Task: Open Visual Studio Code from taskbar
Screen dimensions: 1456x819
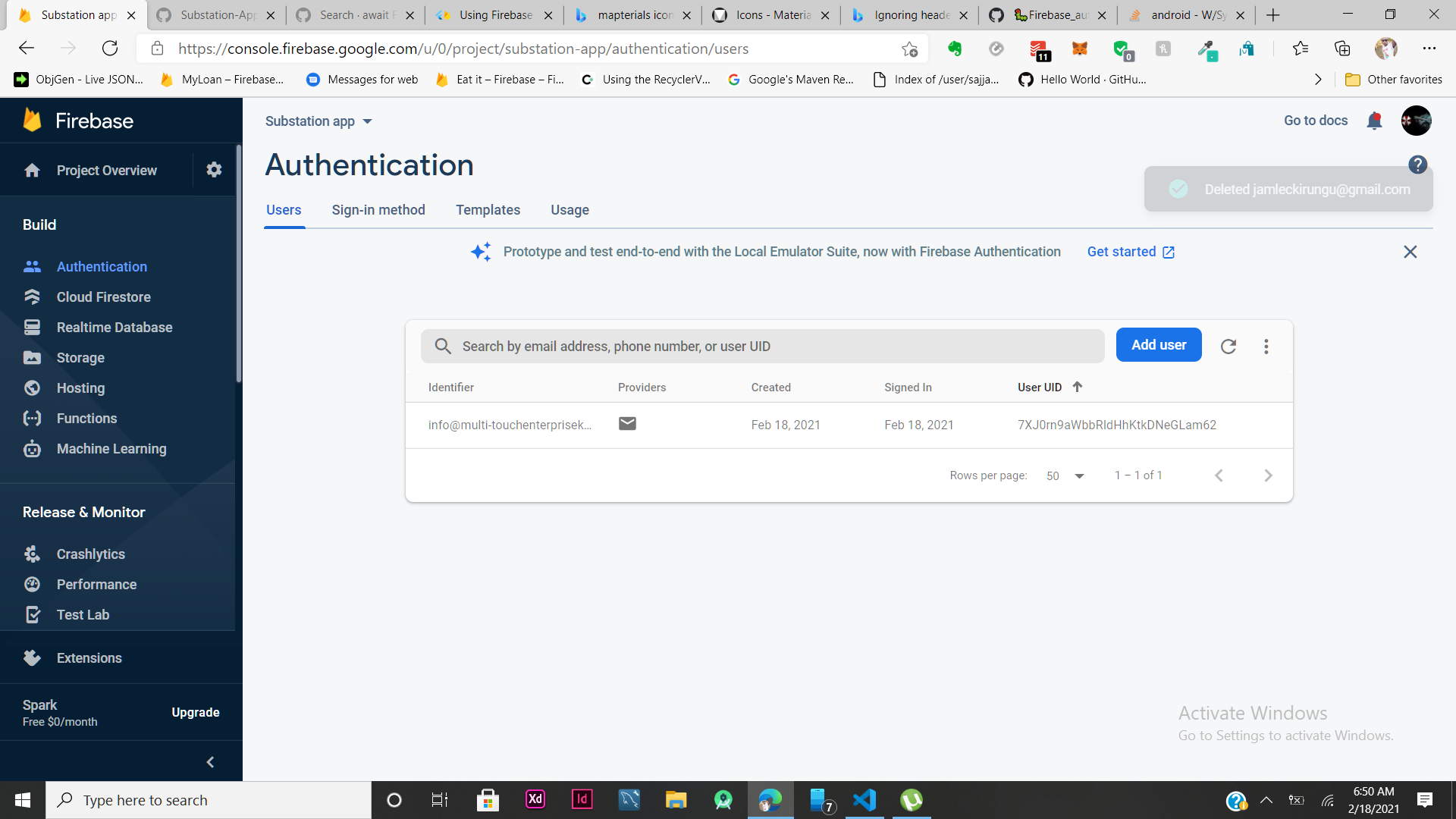Action: [864, 800]
